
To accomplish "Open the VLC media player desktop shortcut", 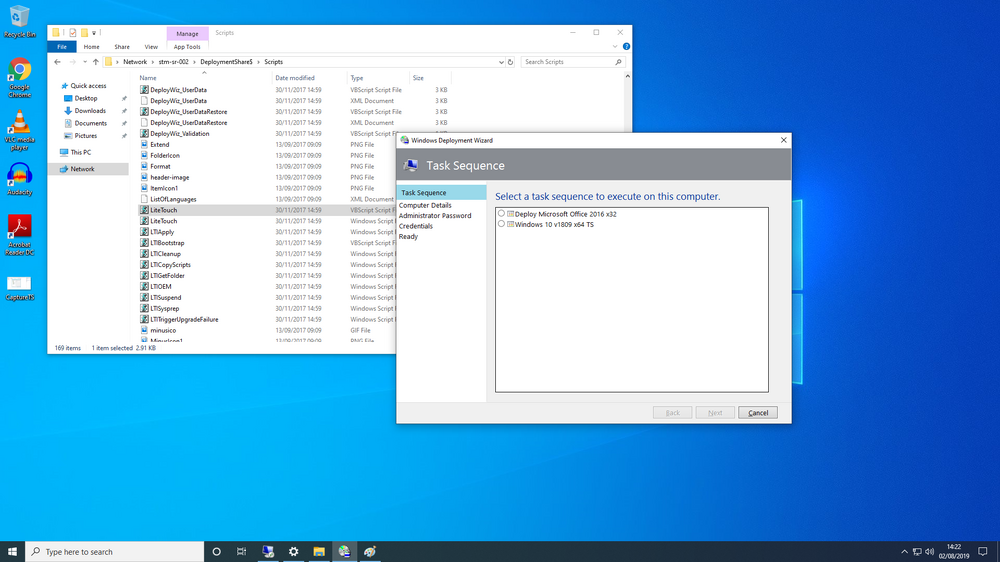I will click(20, 130).
